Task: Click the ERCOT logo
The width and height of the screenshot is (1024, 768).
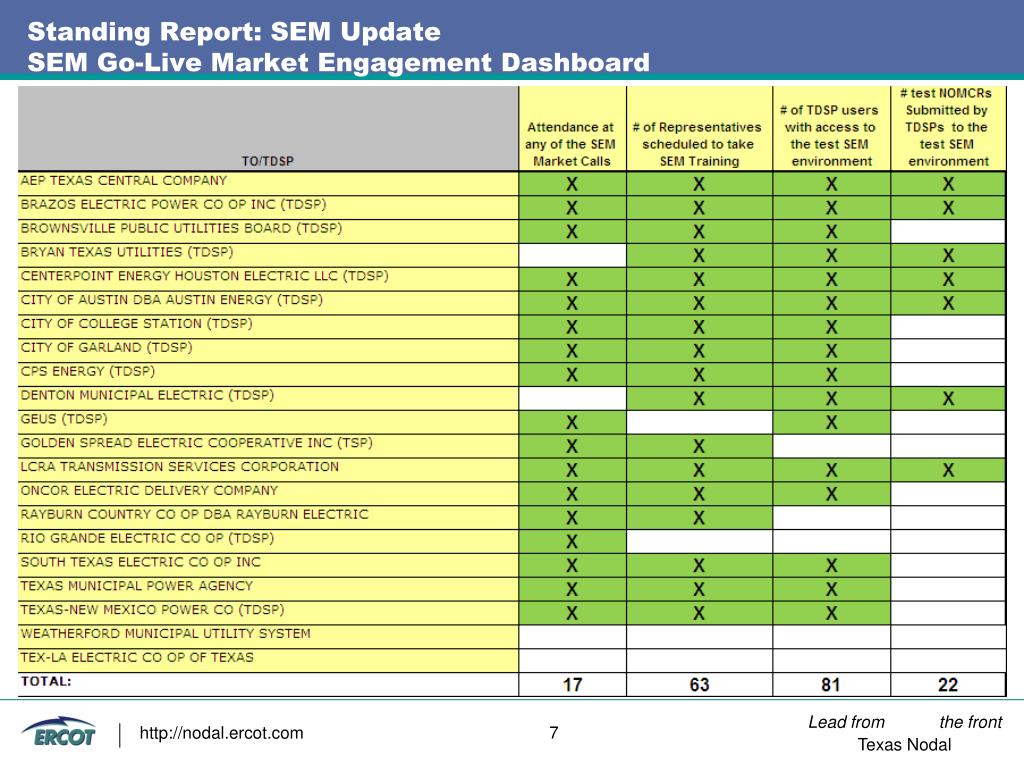Action: 58,732
